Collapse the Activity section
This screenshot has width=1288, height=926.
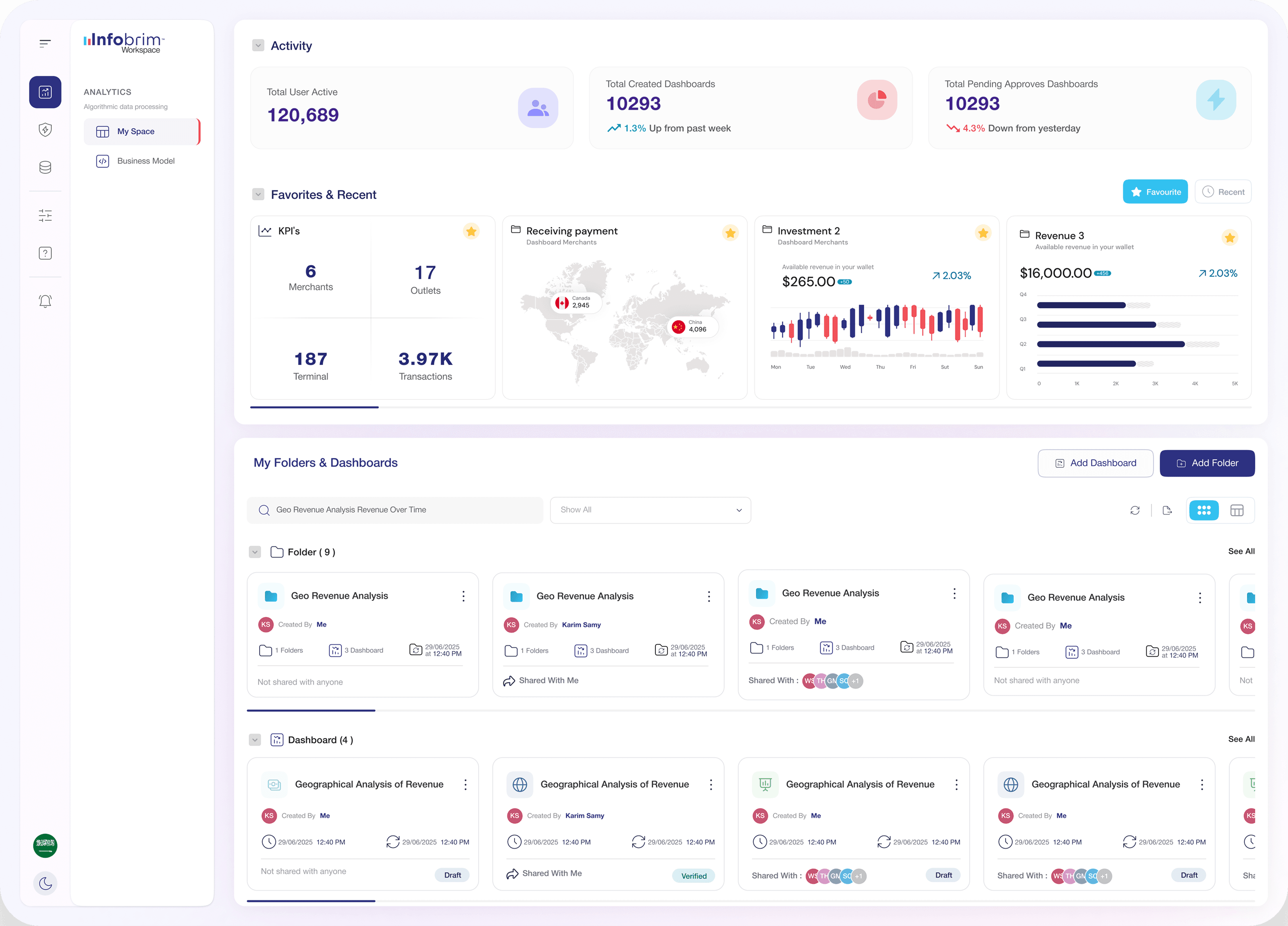258,45
